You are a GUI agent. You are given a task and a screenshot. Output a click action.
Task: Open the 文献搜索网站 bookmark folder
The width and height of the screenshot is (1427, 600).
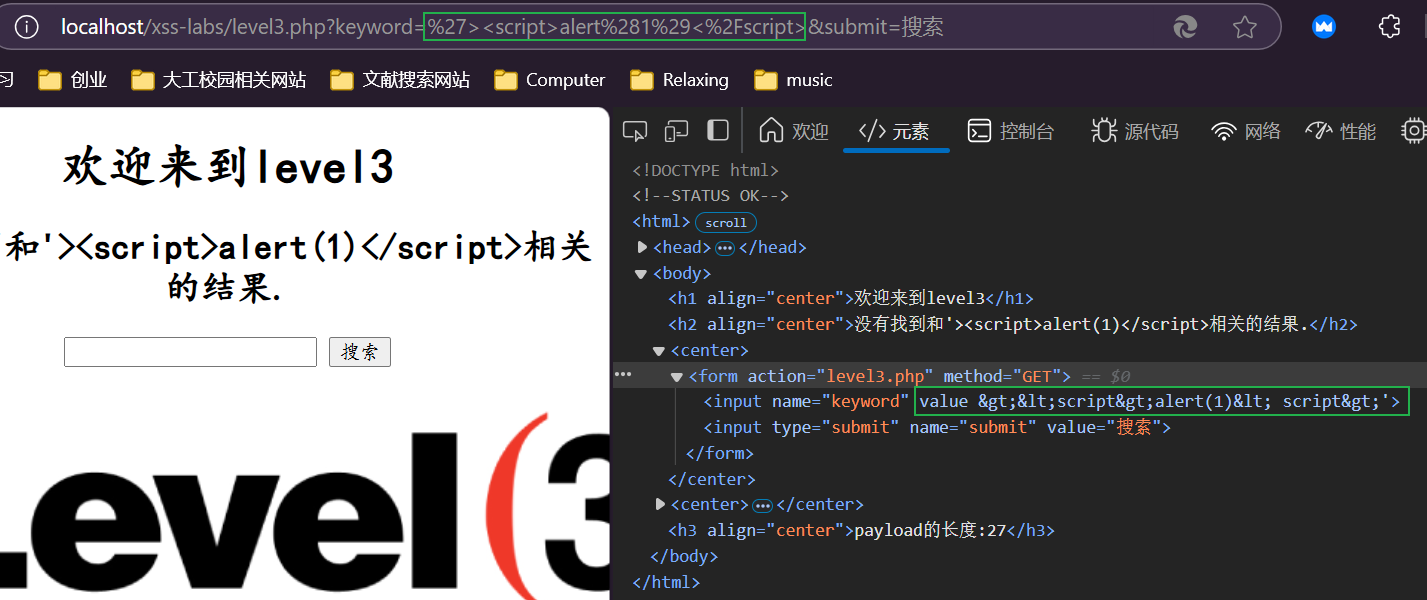400,80
